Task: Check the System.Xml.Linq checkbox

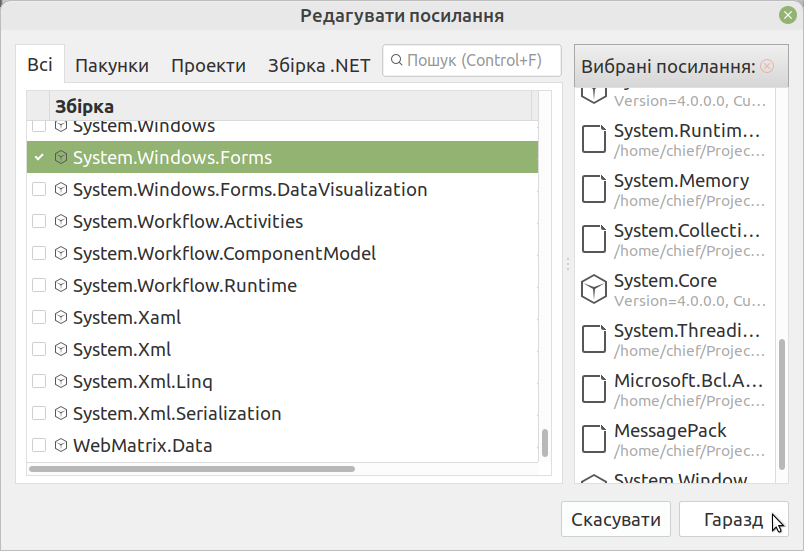Action: [x=39, y=381]
